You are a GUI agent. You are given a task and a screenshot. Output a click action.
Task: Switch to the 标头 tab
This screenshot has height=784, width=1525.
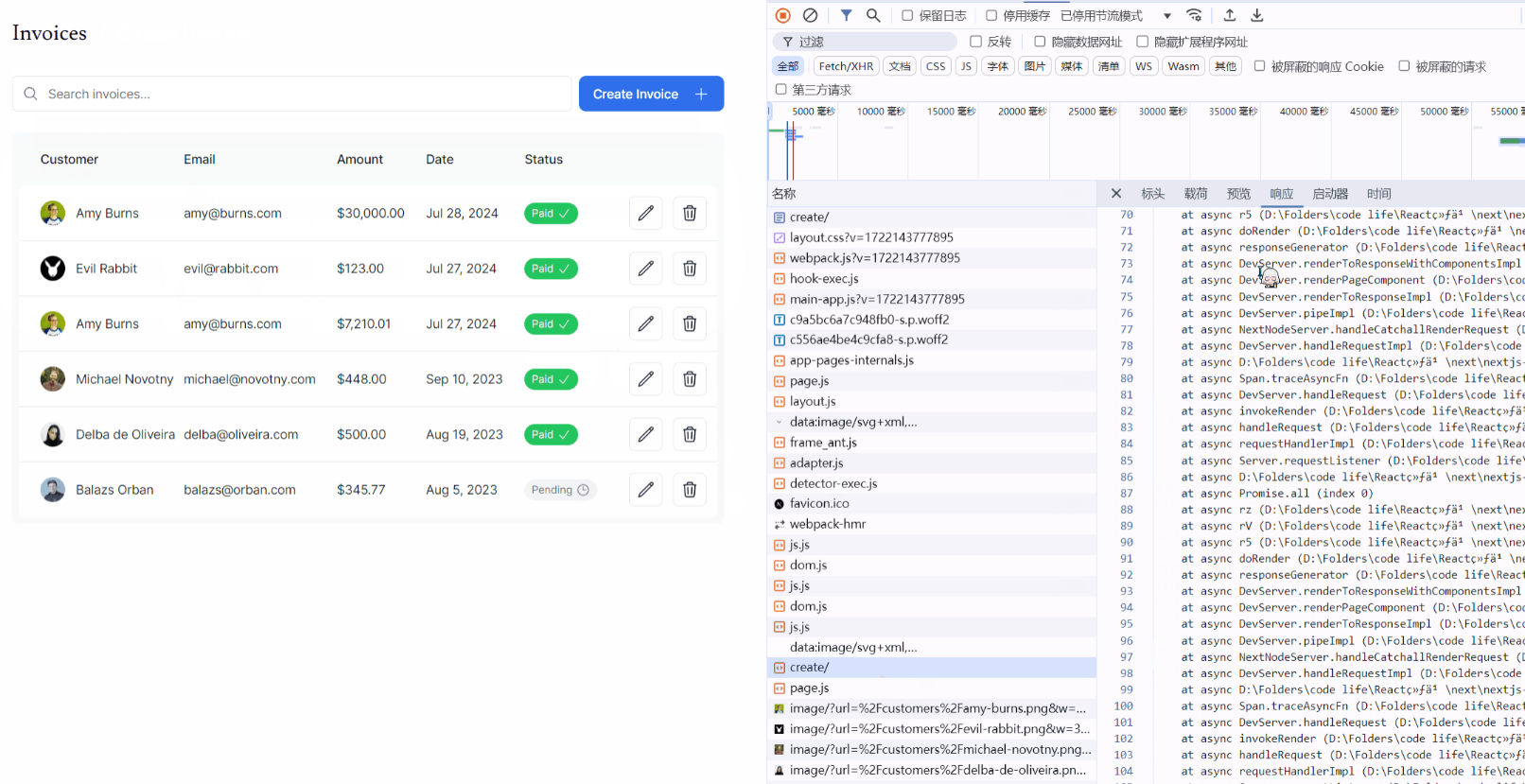(x=1153, y=194)
